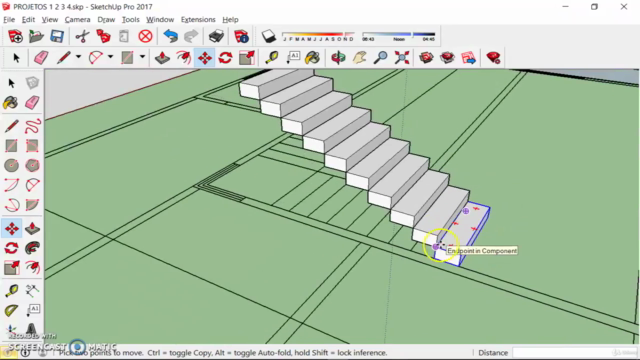Select the Axes tool in Large Tool Set
Viewport: 640px width, 360px height.
[x=11, y=329]
